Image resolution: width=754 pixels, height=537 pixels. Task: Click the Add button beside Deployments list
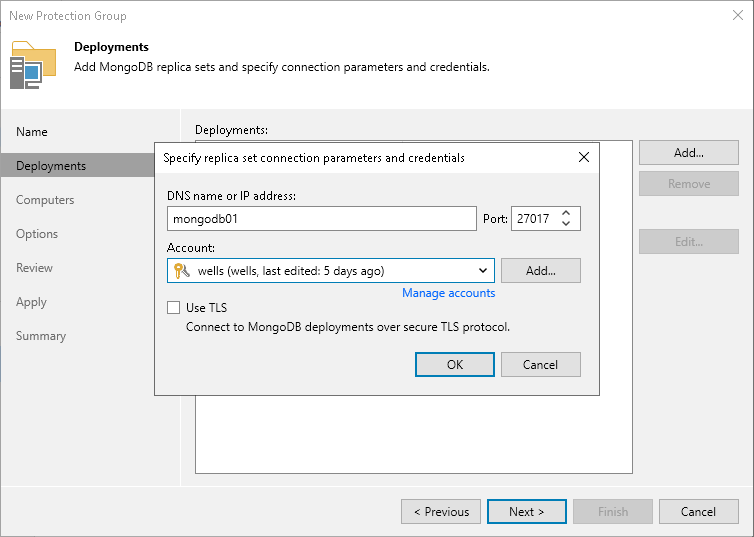click(x=689, y=152)
